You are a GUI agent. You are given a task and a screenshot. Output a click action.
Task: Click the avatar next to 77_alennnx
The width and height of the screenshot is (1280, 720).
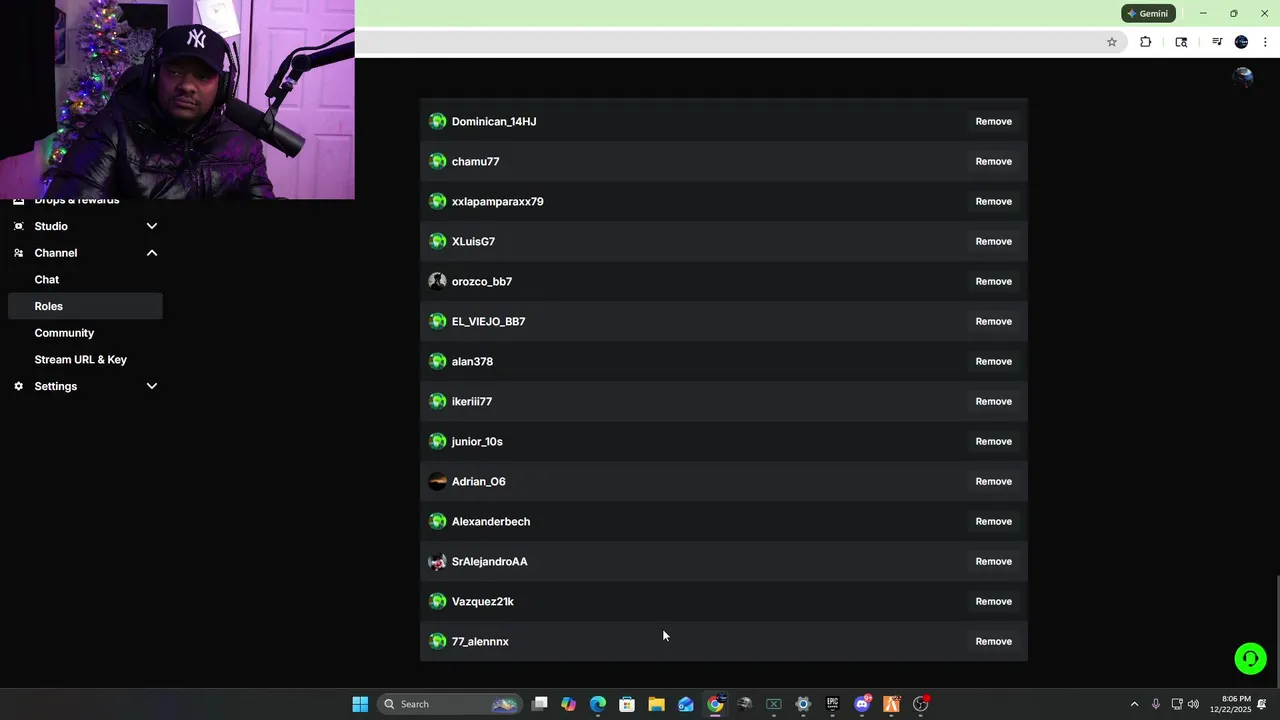[437, 641]
